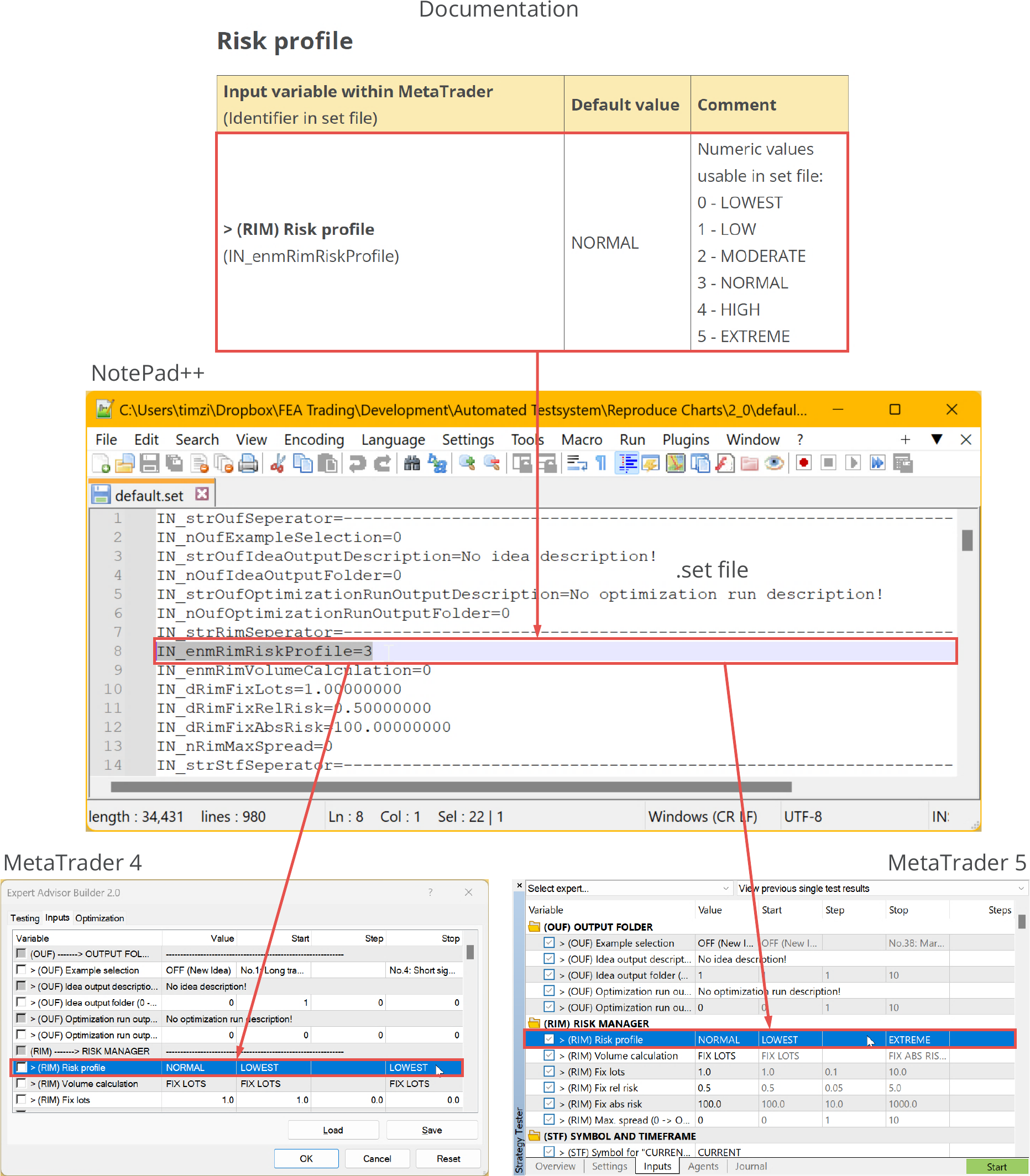Open the Macro menu in Notepad++

(582, 439)
